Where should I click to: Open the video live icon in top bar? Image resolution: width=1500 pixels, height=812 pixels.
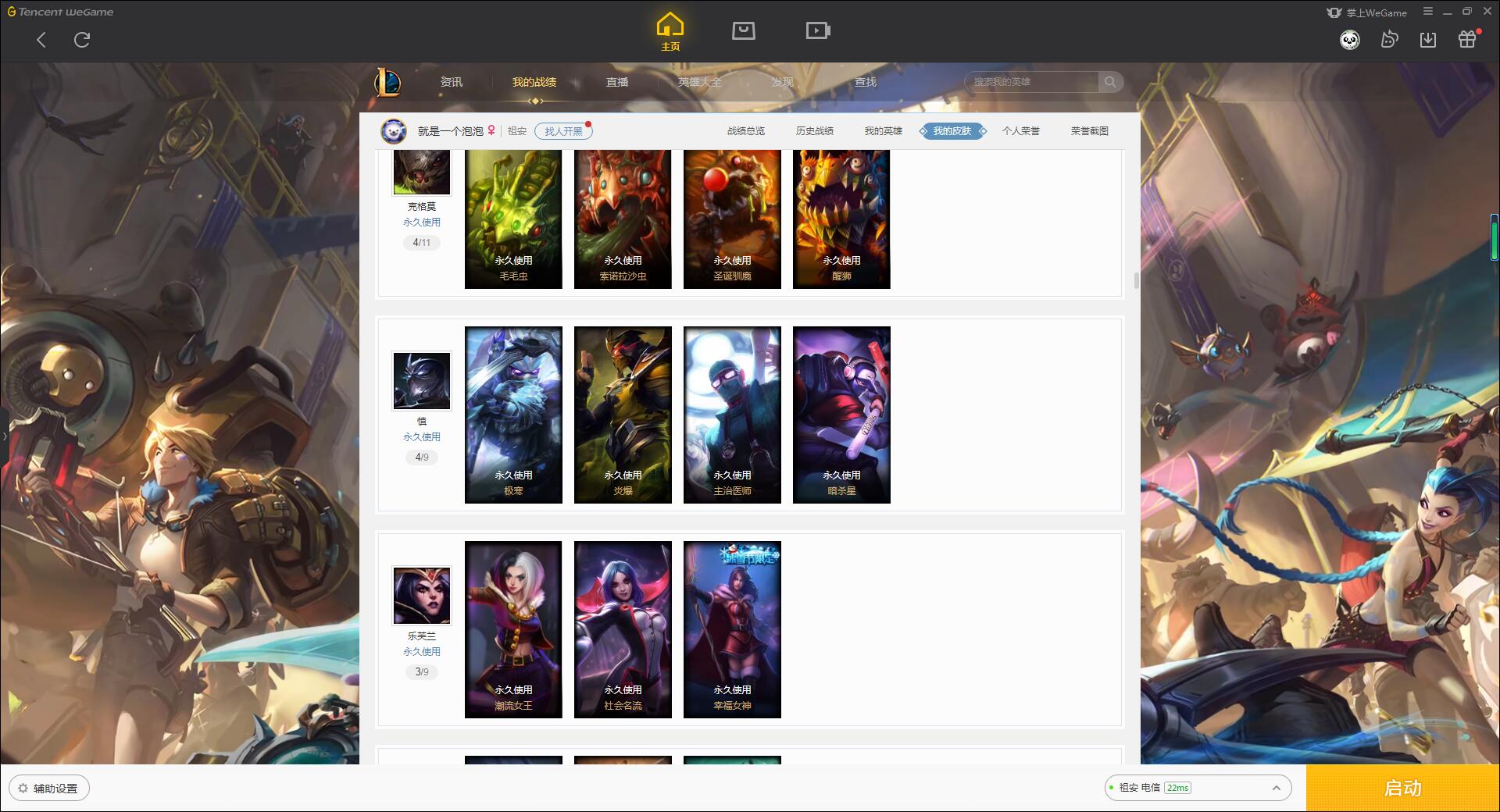pos(818,30)
